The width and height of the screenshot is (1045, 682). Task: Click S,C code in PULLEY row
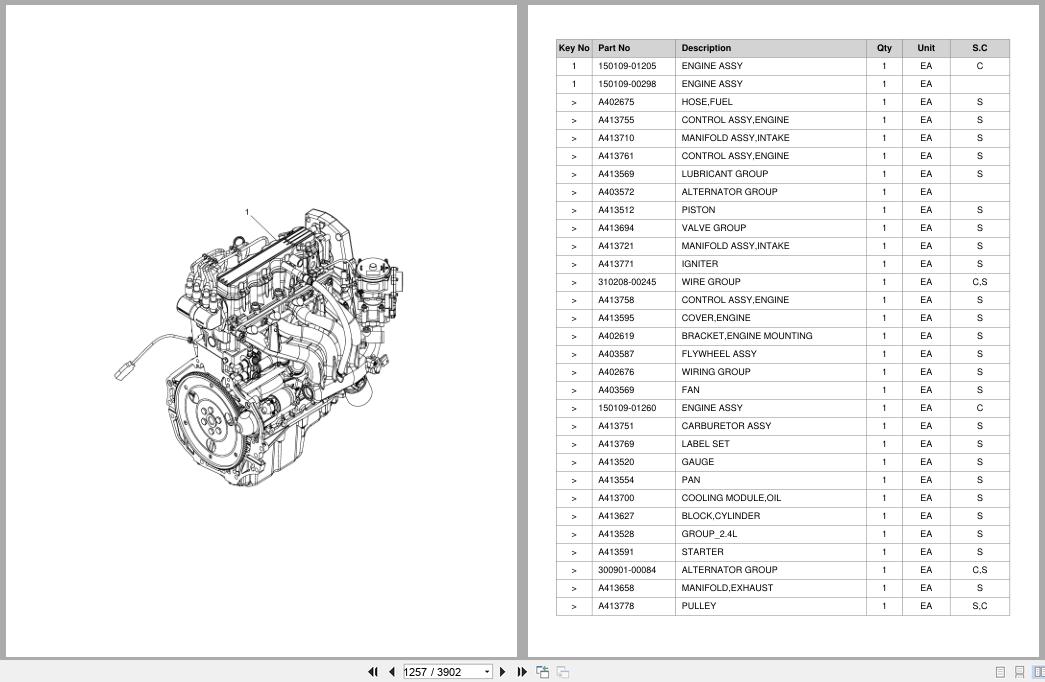979,606
